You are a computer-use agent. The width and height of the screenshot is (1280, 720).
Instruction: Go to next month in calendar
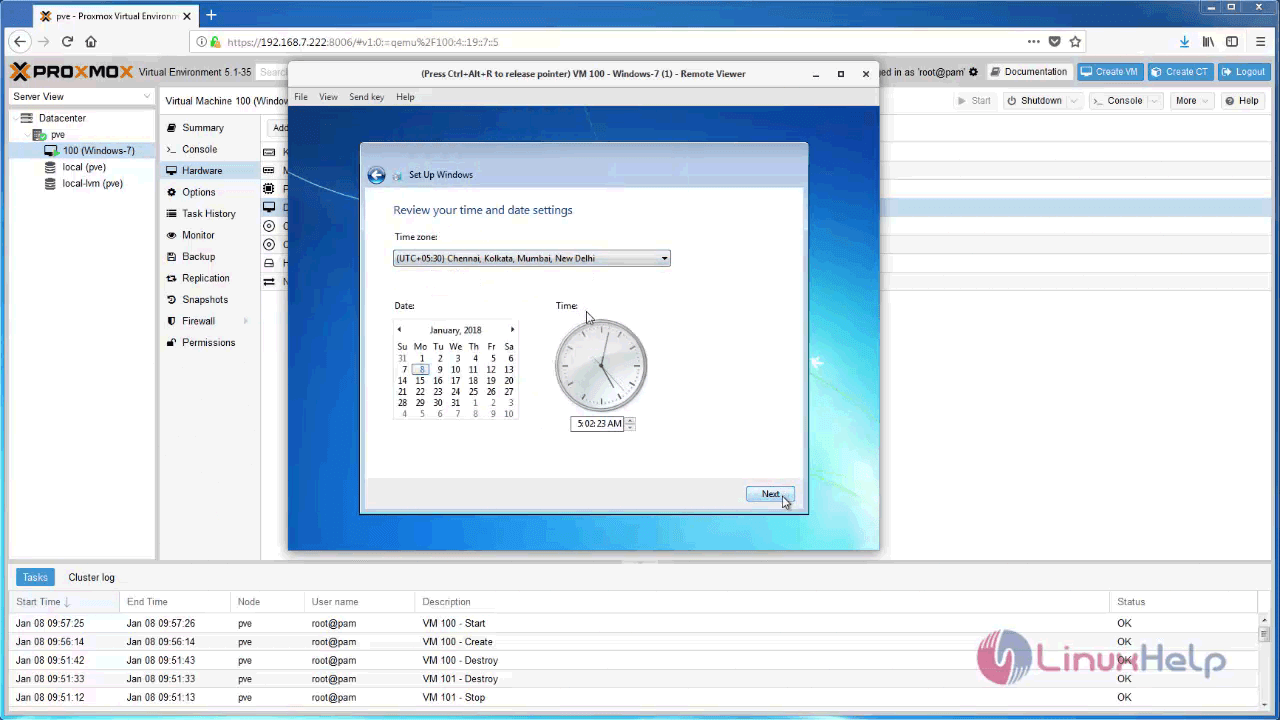click(x=512, y=330)
